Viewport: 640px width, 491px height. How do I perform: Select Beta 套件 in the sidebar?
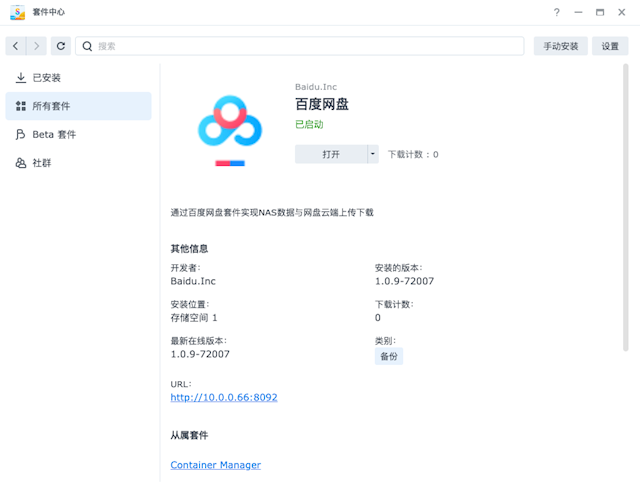[78, 135]
